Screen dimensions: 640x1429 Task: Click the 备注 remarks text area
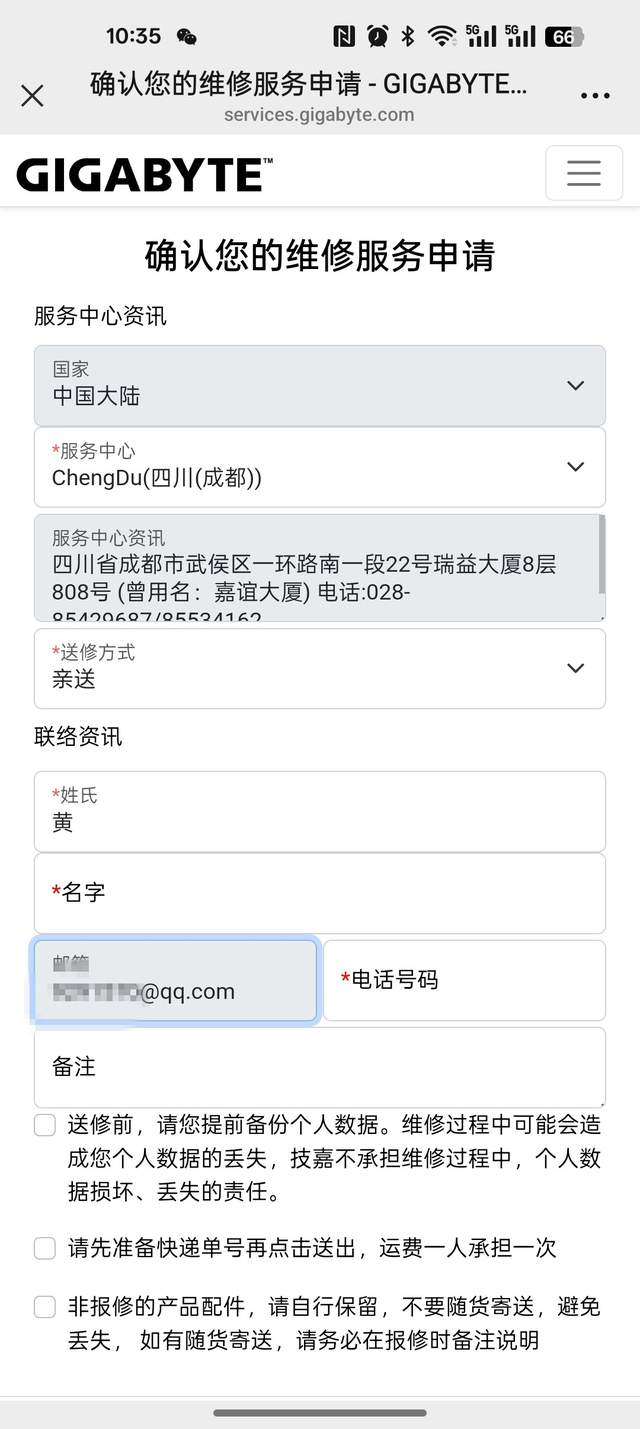320,1067
